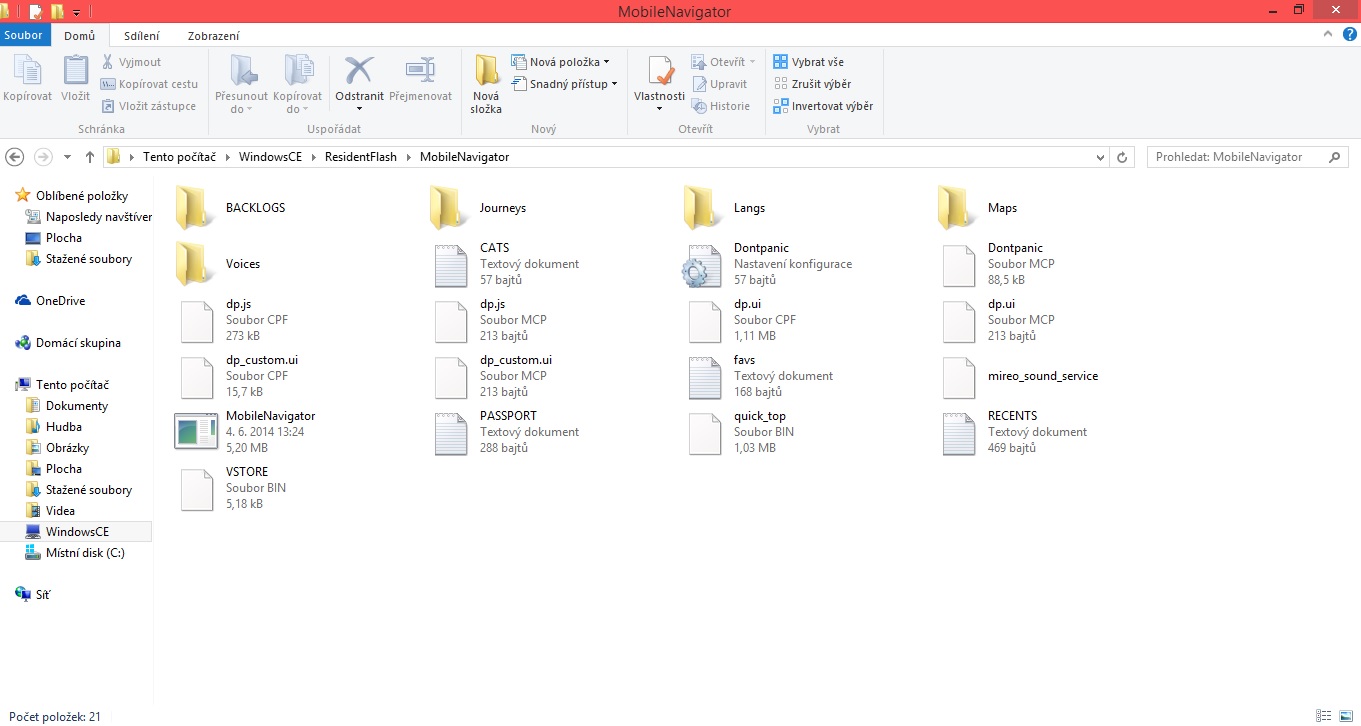1361x726 pixels.
Task: Click Zrušit výběr
Action: pos(812,84)
